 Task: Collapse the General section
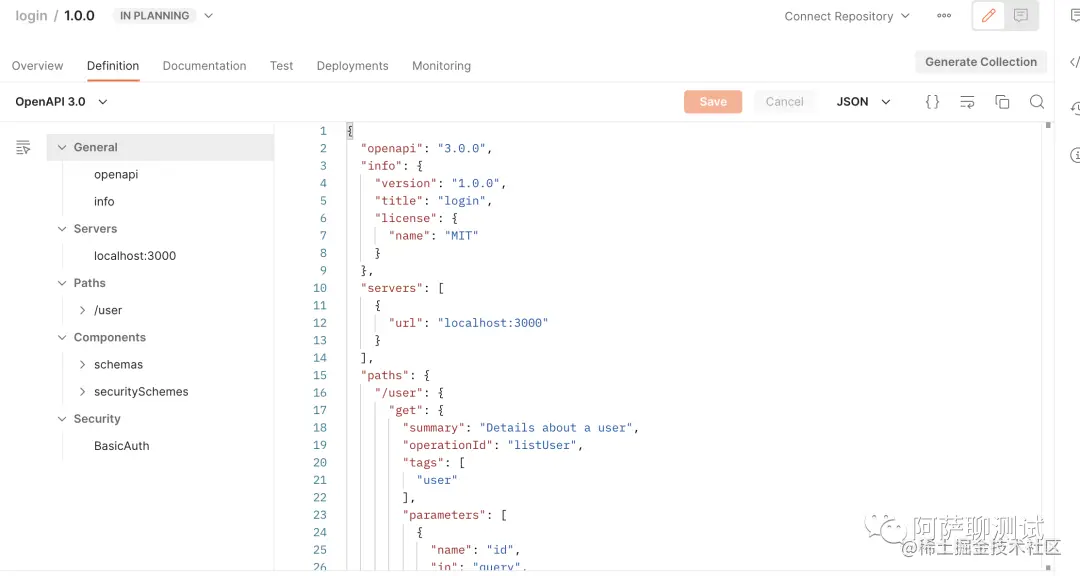pyautogui.click(x=62, y=147)
